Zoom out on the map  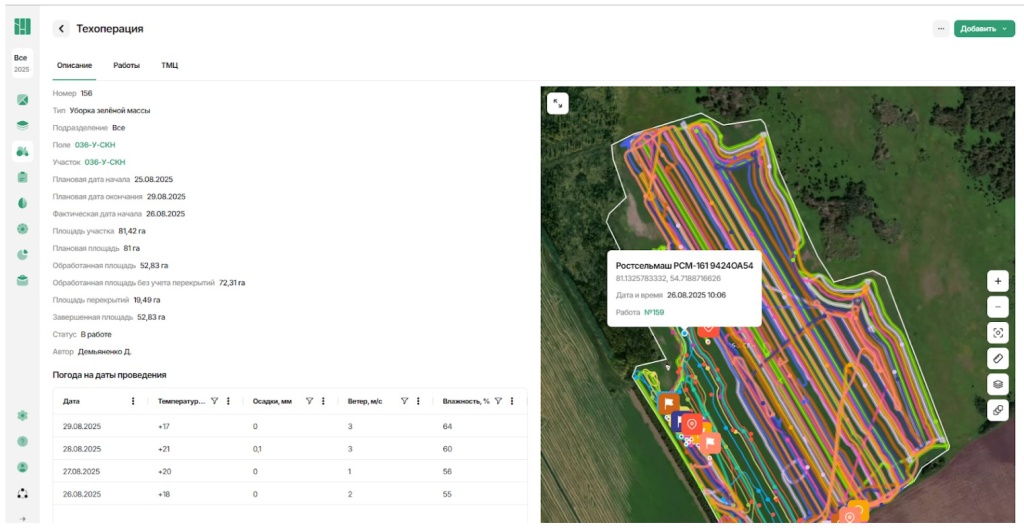tap(997, 307)
